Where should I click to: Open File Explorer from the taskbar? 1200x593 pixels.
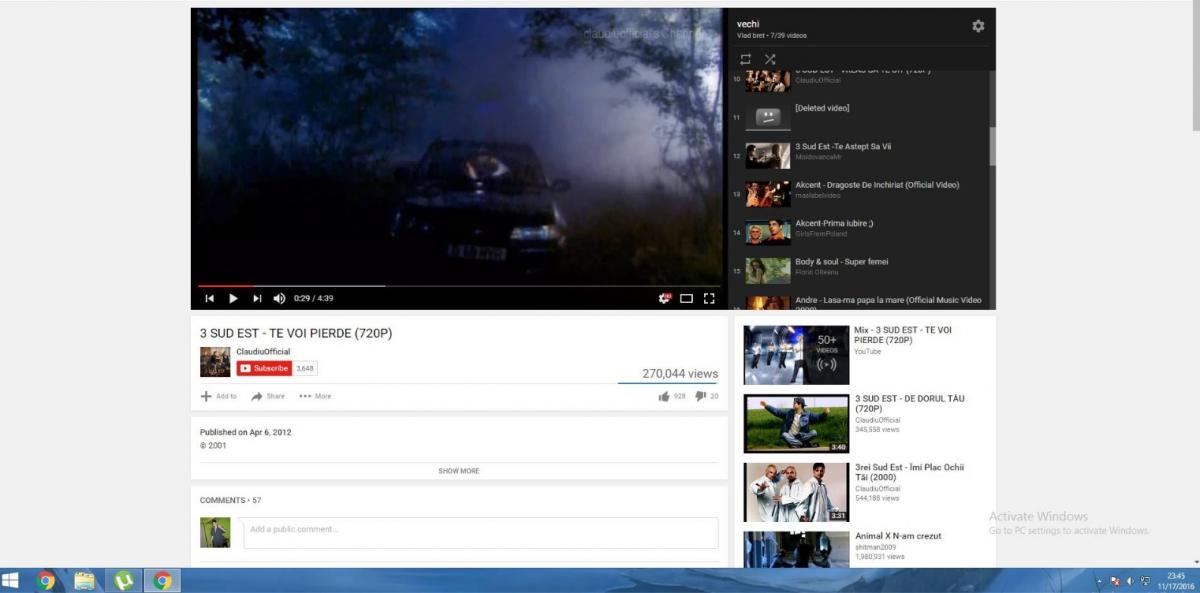click(x=85, y=580)
